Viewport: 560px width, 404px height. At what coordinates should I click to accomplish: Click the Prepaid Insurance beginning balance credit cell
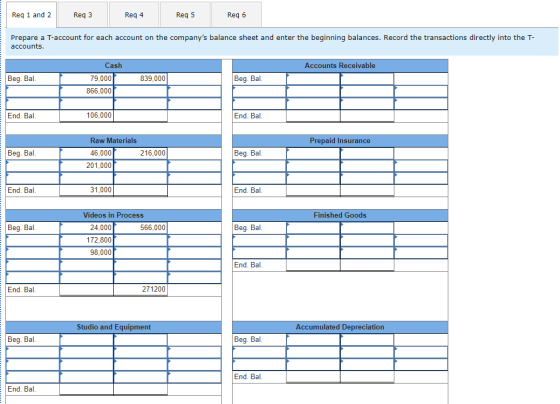pyautogui.click(x=367, y=153)
